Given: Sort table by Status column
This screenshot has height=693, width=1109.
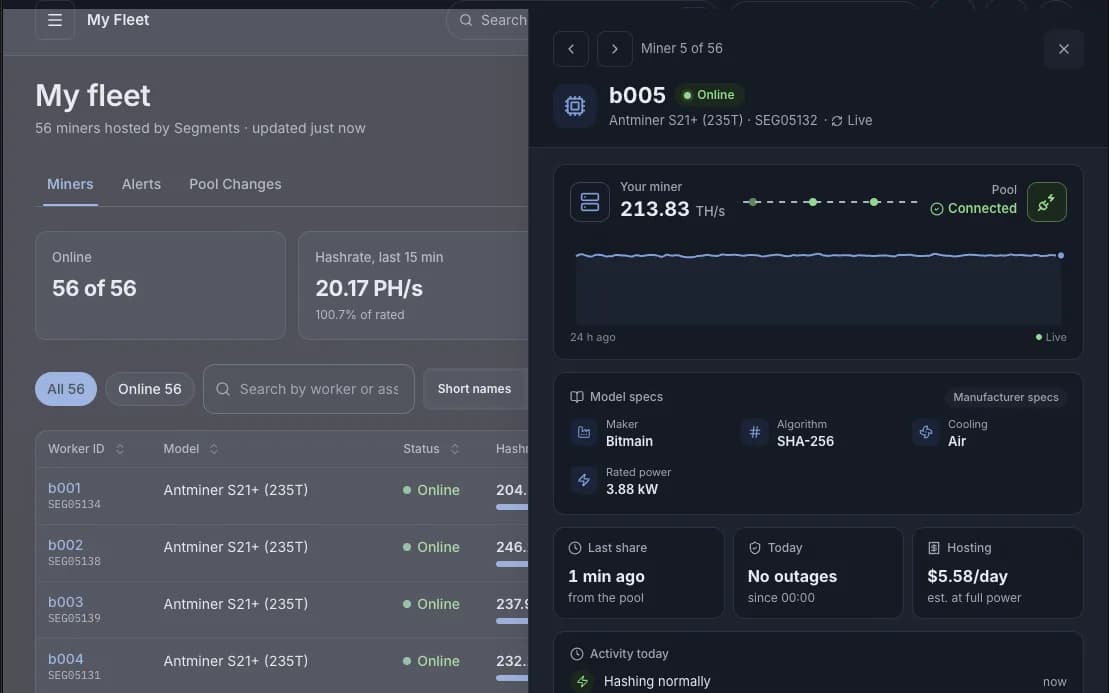Looking at the screenshot, I should pos(431,449).
